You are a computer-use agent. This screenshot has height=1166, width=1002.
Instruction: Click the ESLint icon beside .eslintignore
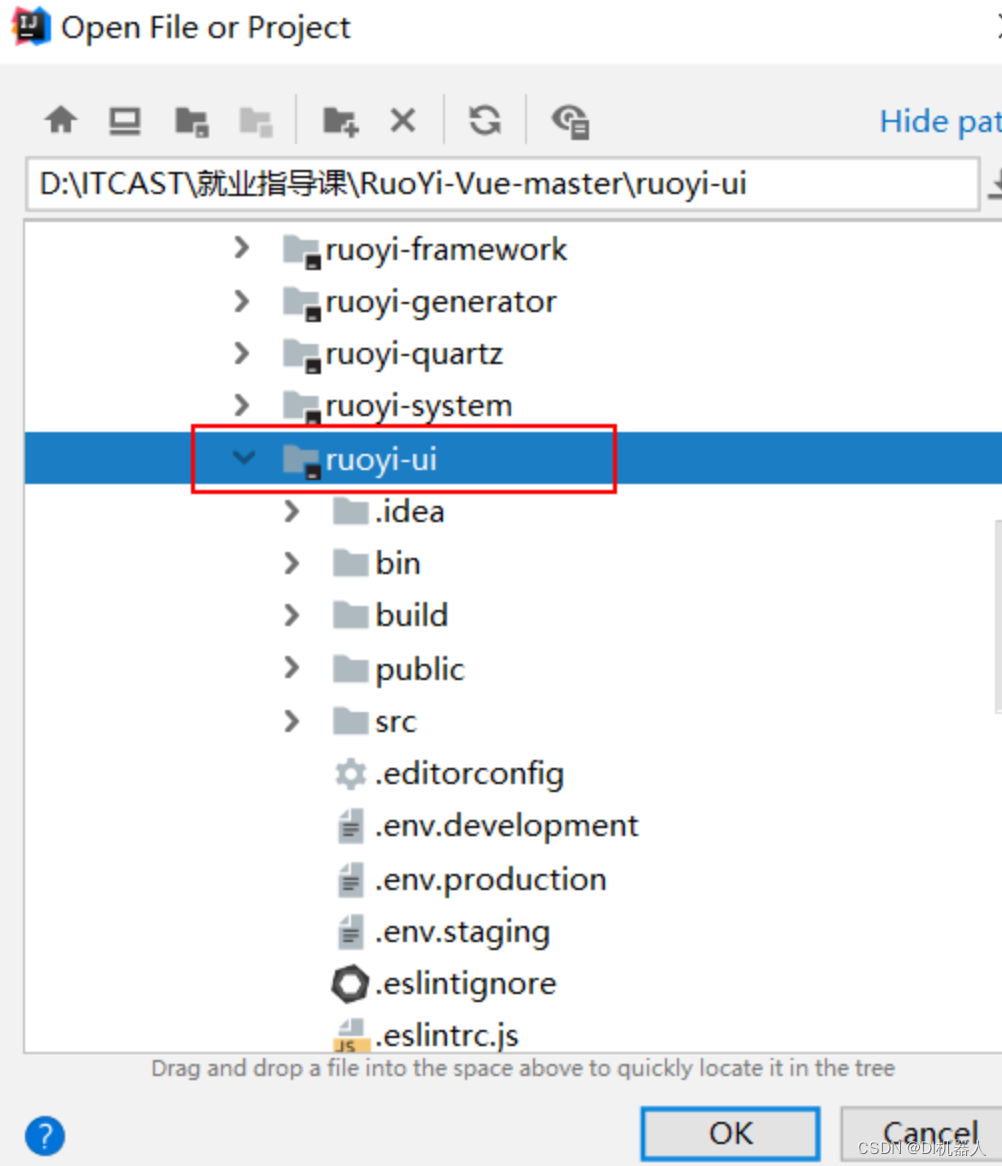click(350, 984)
